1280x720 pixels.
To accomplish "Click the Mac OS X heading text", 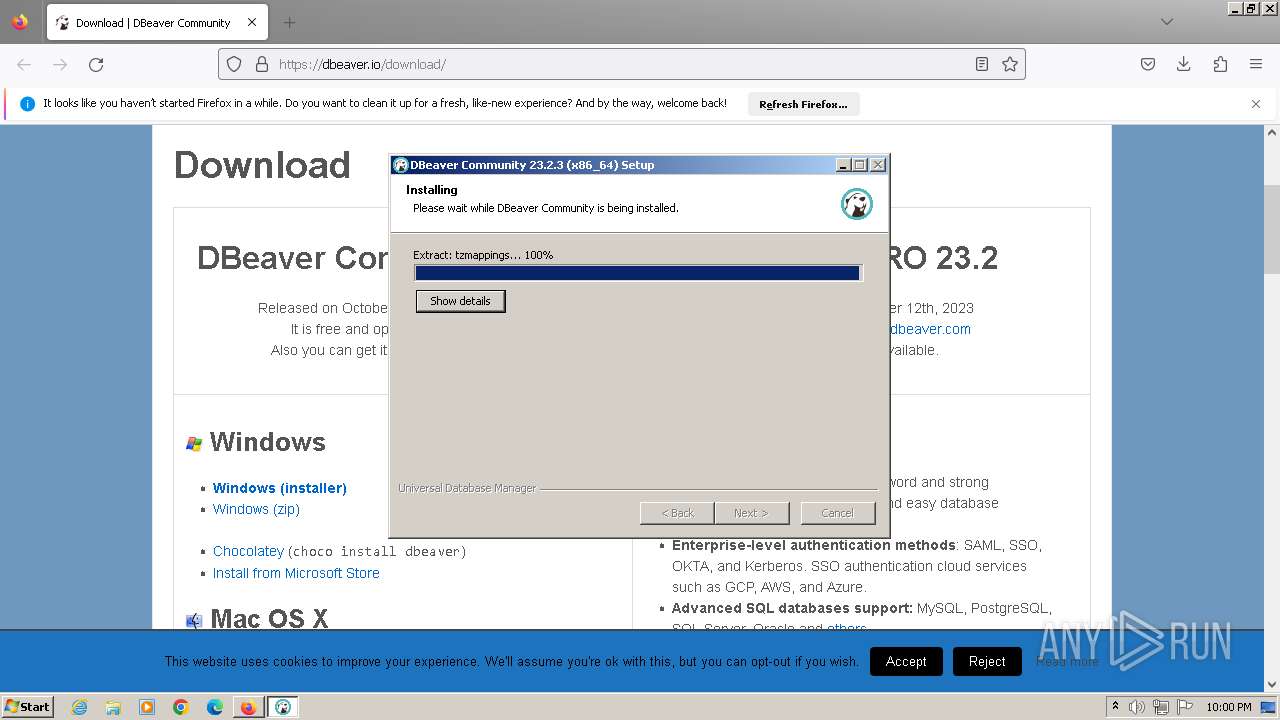I will click(269, 619).
